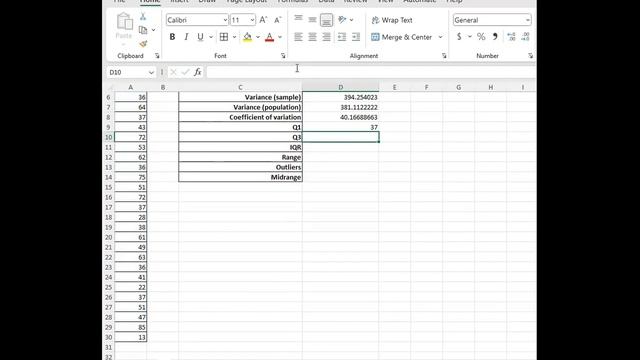Center text horizontally
The image size is (640, 360).
pyautogui.click(x=312, y=37)
